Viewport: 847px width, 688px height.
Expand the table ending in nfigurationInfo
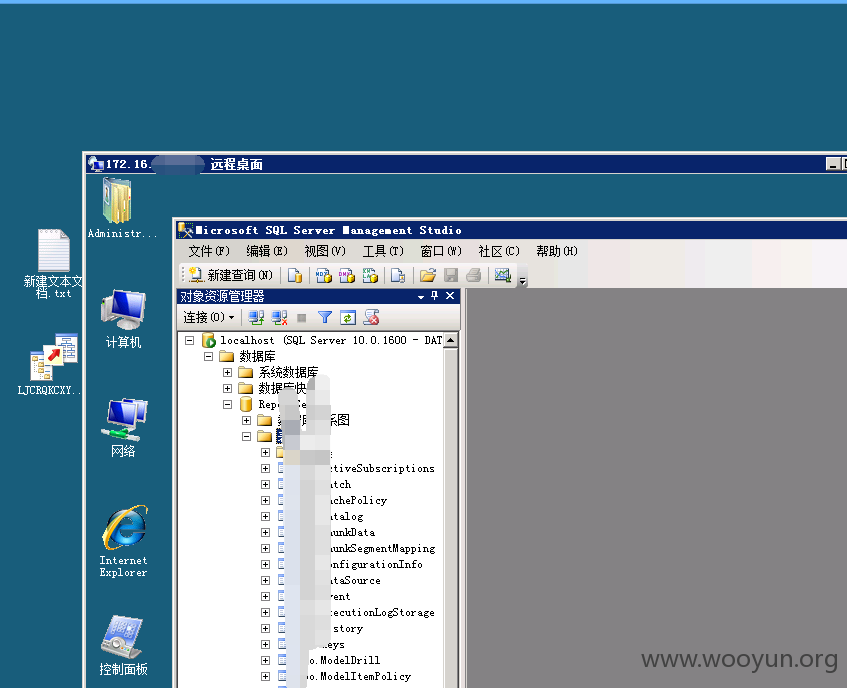click(x=265, y=564)
